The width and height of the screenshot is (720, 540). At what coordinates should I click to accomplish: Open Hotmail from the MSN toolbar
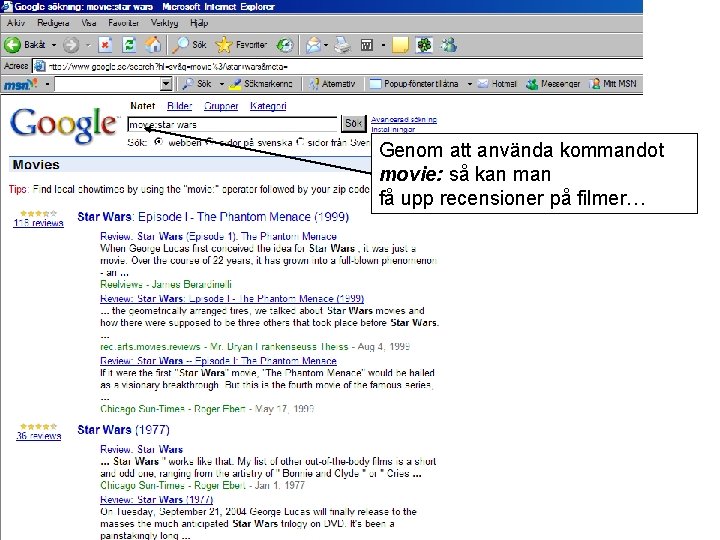497,84
